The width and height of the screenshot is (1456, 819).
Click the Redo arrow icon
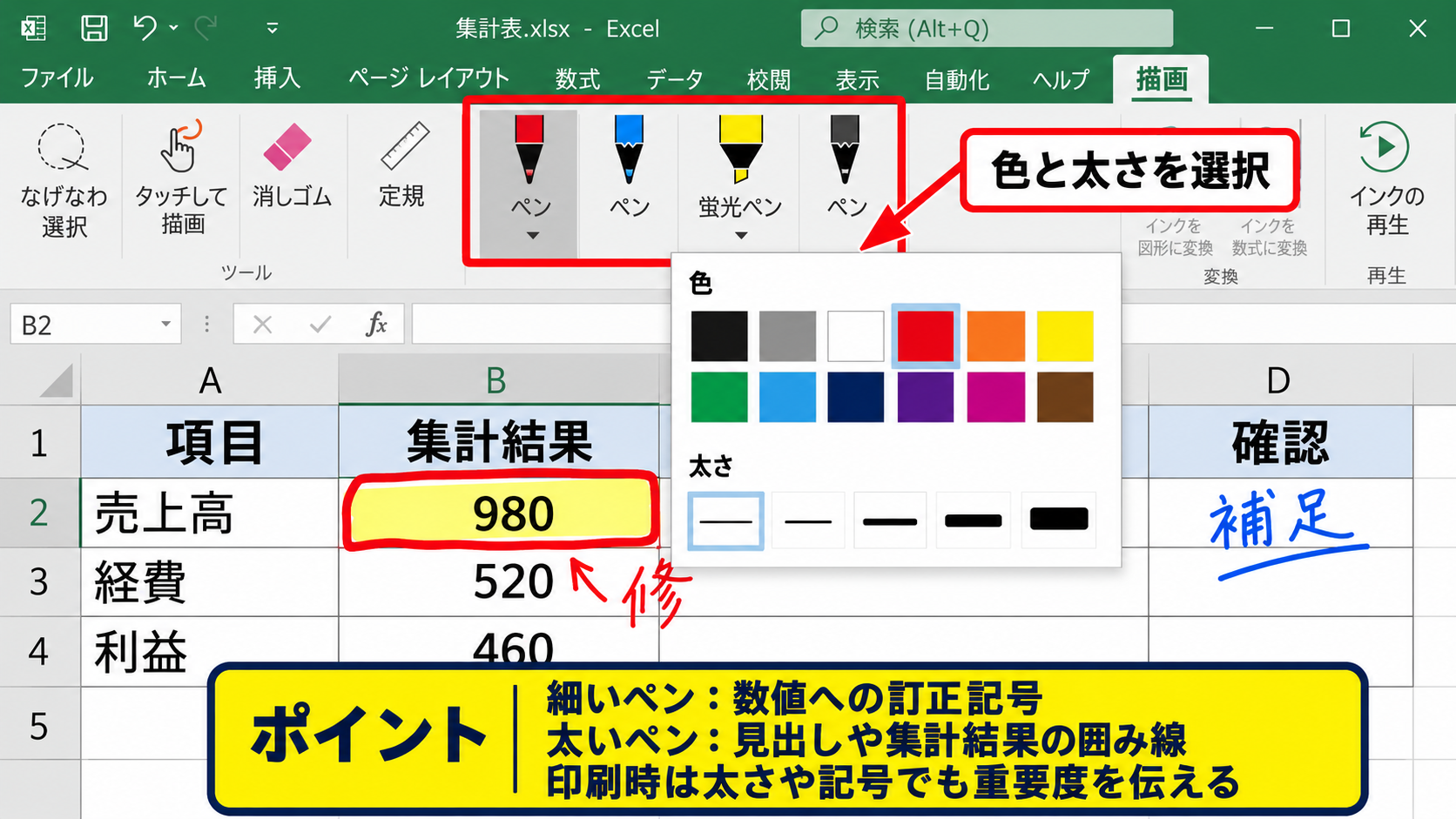tap(206, 29)
